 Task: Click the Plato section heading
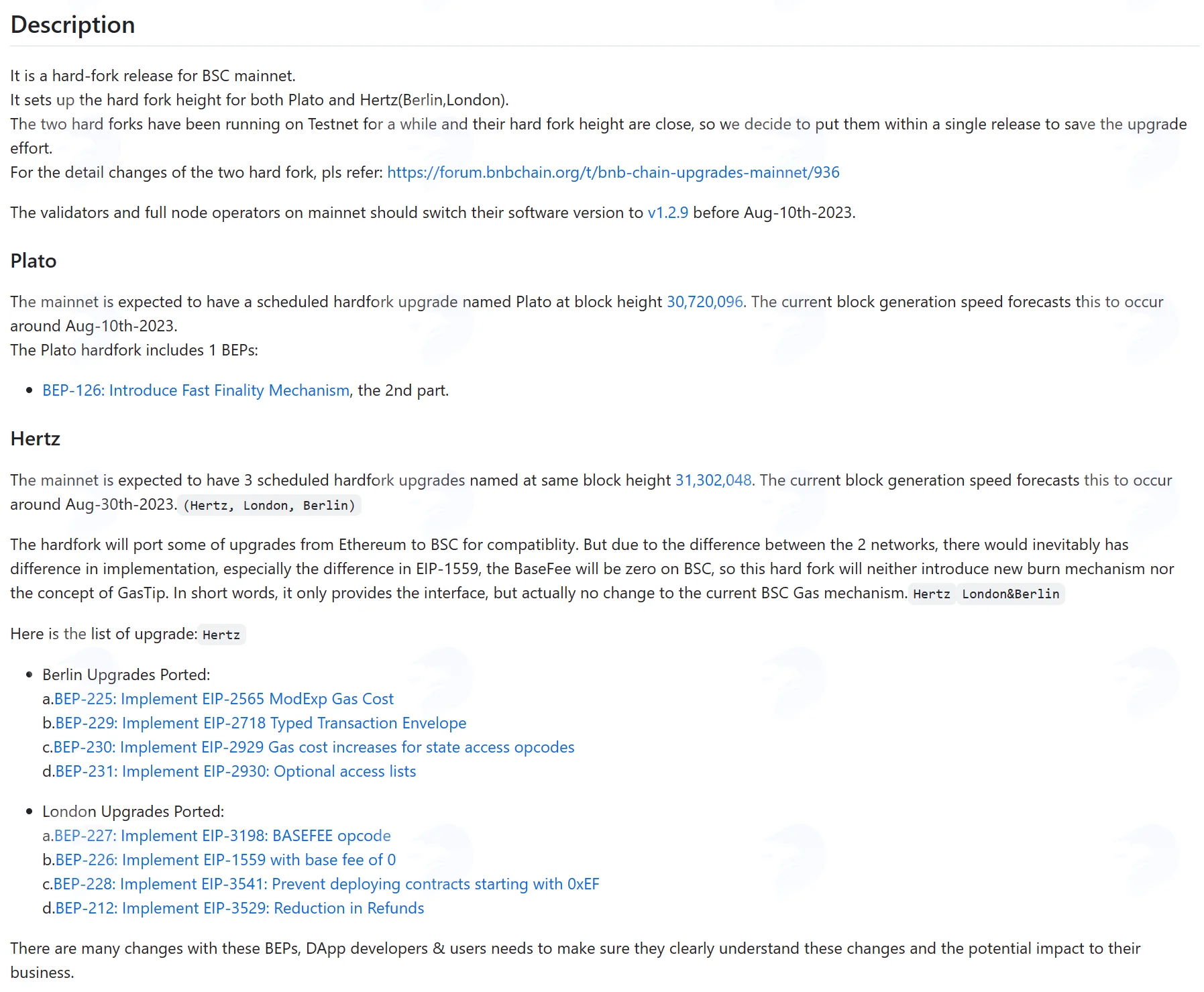(34, 261)
